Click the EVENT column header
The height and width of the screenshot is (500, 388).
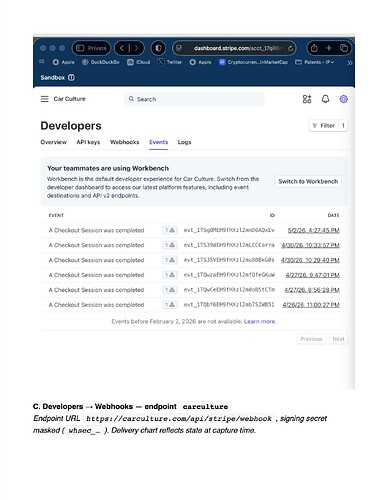click(x=56, y=215)
